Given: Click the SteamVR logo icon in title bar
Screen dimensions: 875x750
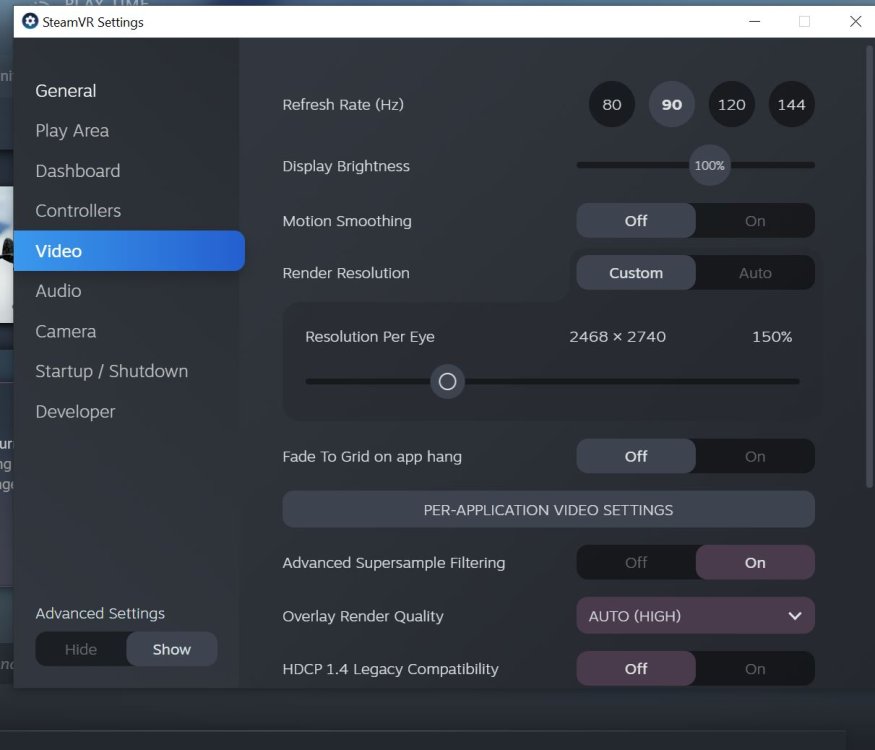Looking at the screenshot, I should pos(30,21).
